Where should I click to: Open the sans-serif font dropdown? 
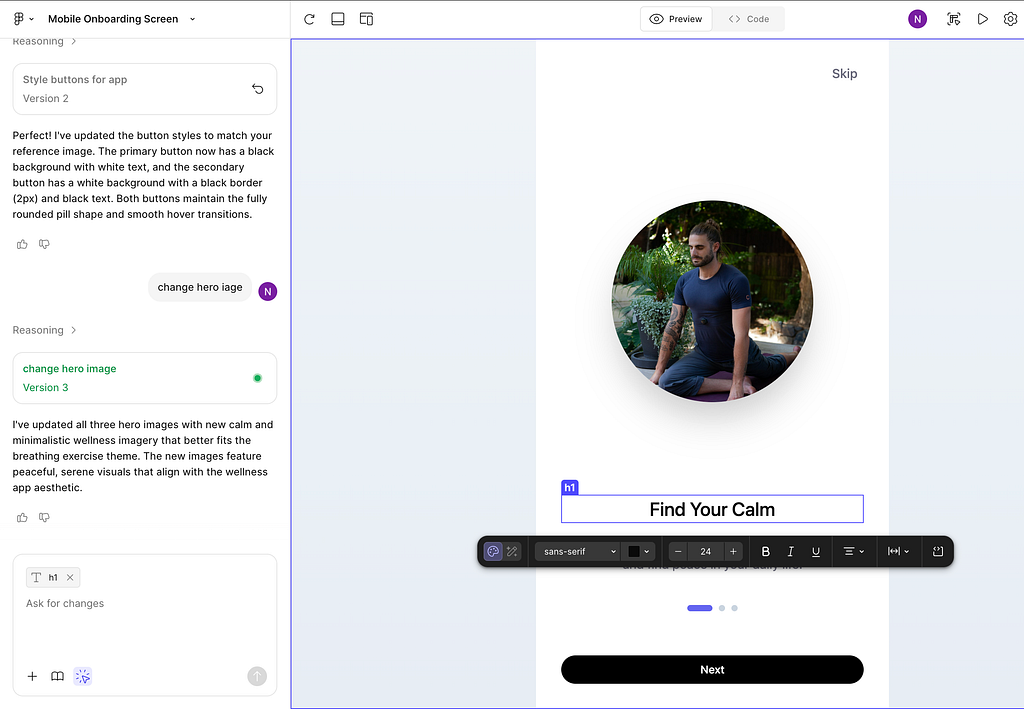[x=580, y=551]
